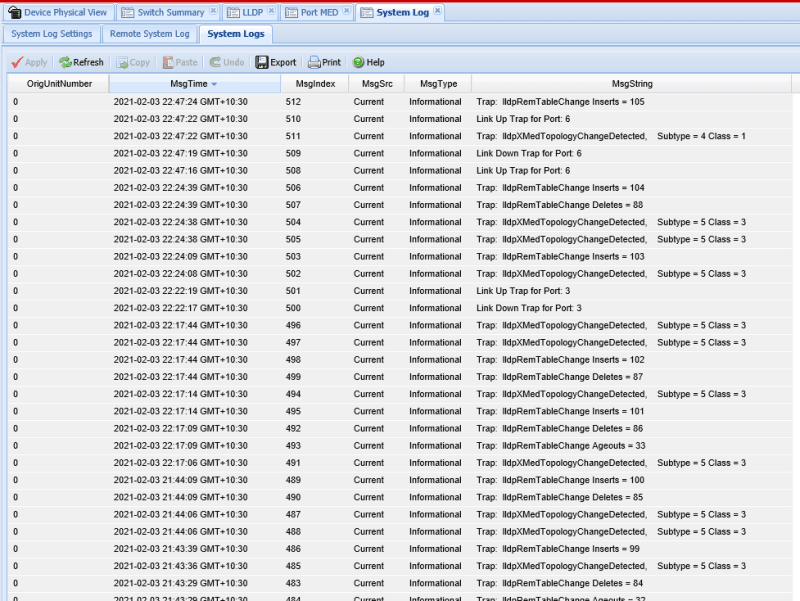The height and width of the screenshot is (601, 800).
Task: Click the LLDP tab icon
Action: pyautogui.click(x=233, y=12)
